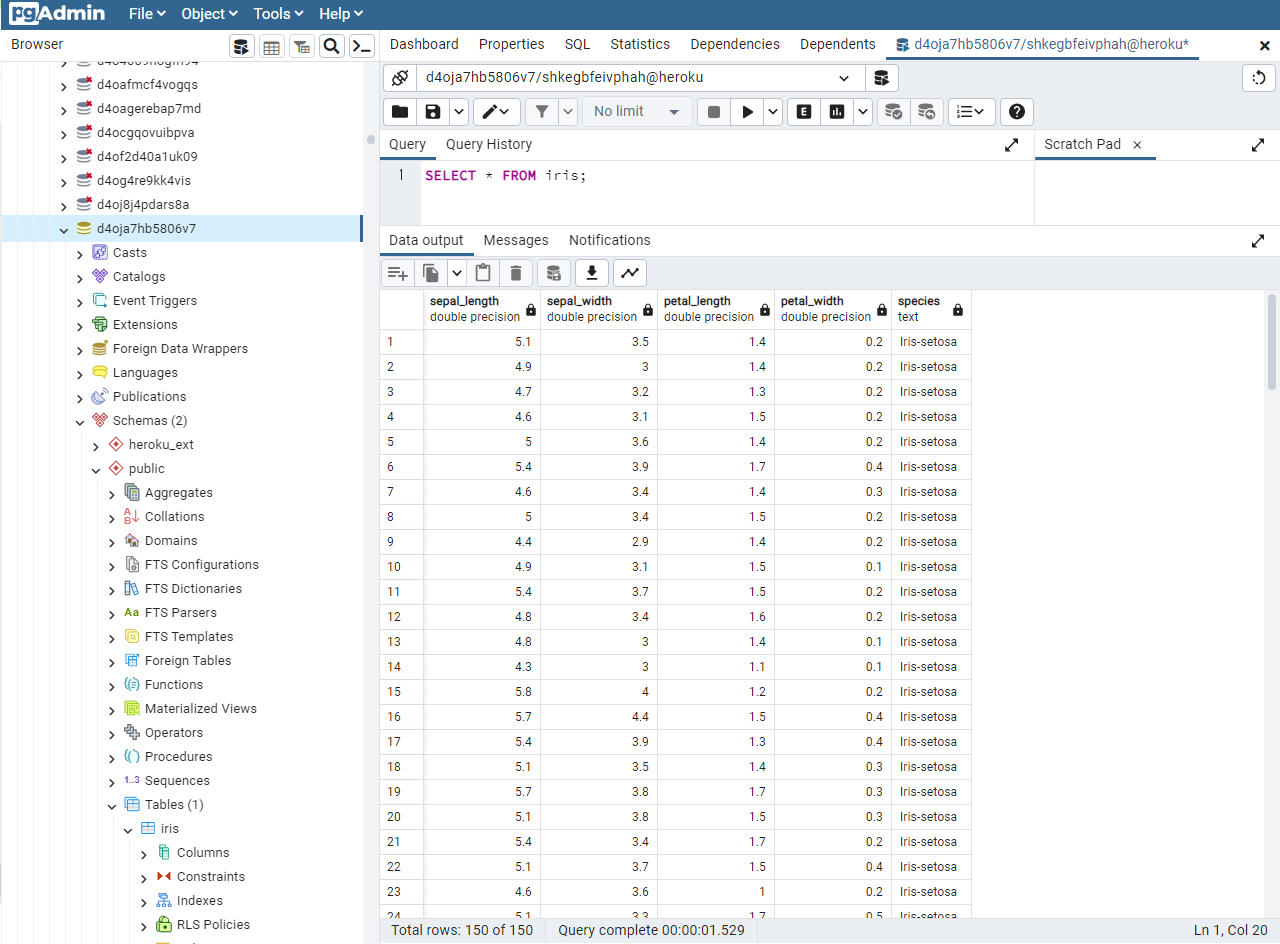Click the Save File floppy icon
This screenshot has height=944, width=1280.
pyautogui.click(x=433, y=112)
